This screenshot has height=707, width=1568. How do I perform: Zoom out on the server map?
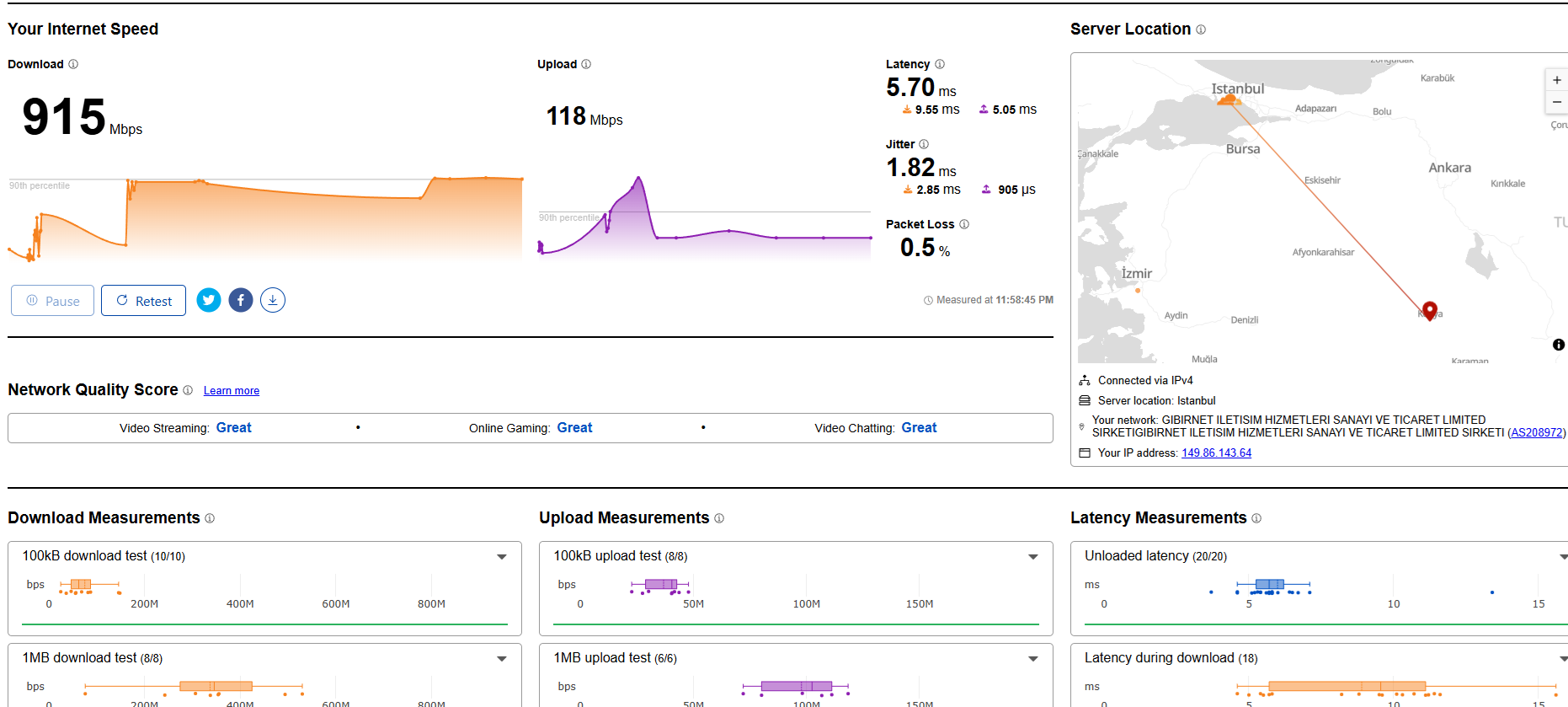[1557, 102]
